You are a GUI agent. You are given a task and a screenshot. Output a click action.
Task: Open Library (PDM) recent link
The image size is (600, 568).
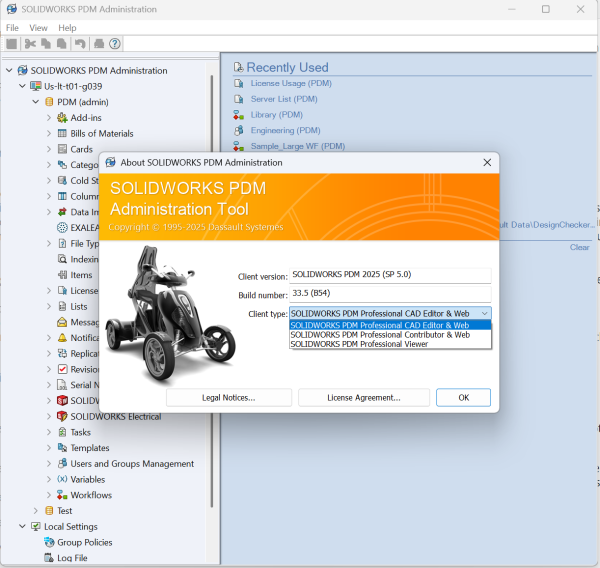click(x=277, y=115)
